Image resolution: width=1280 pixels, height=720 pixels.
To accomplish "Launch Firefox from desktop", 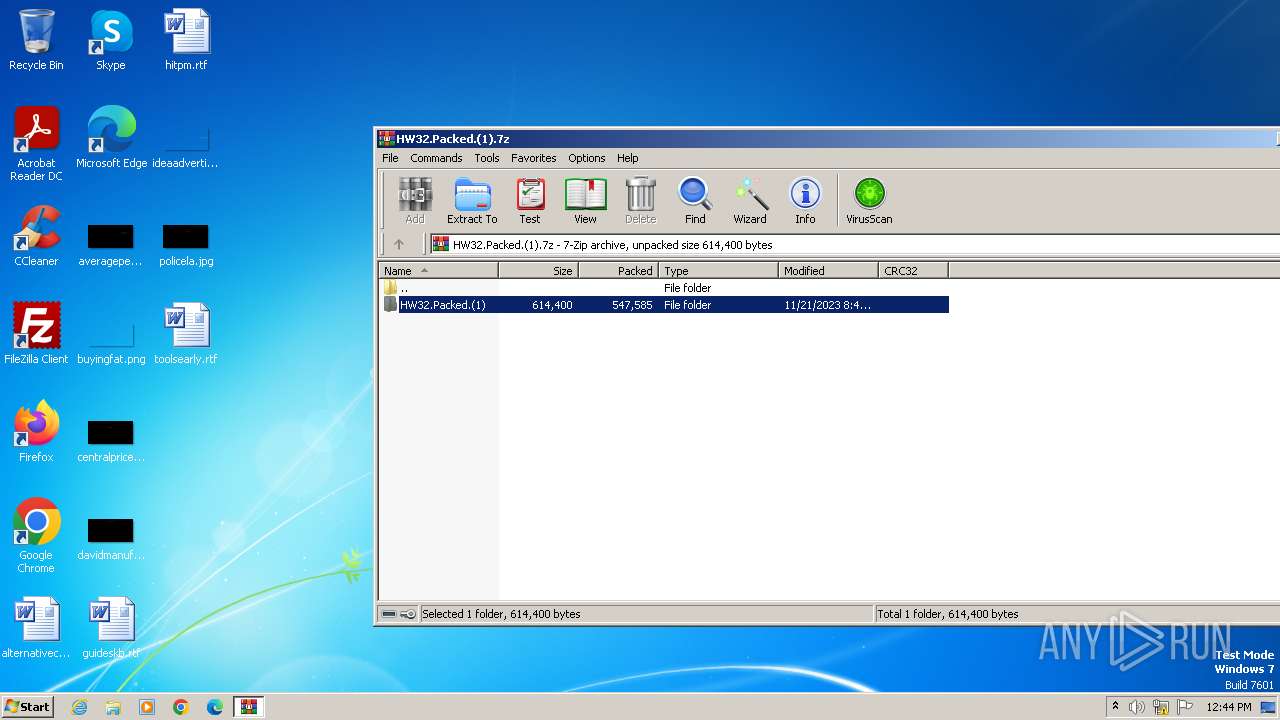I will point(36,432).
